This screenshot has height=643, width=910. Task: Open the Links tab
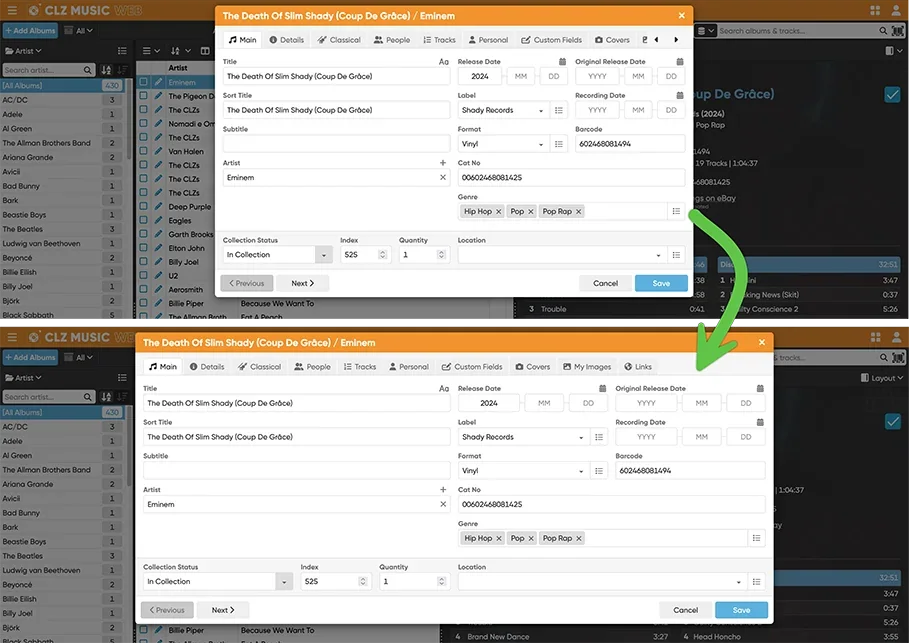click(638, 367)
